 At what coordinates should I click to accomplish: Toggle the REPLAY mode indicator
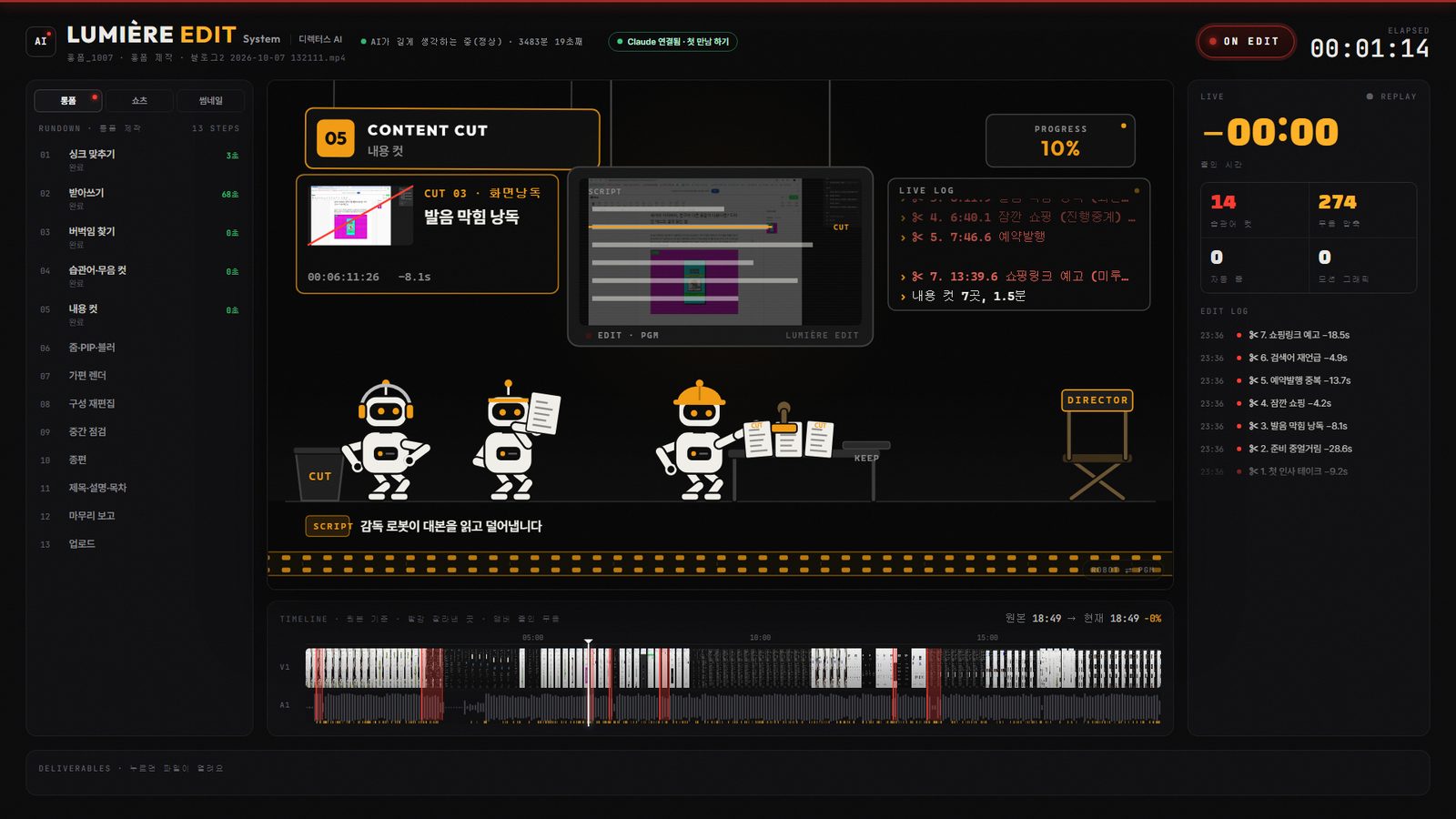click(1391, 96)
